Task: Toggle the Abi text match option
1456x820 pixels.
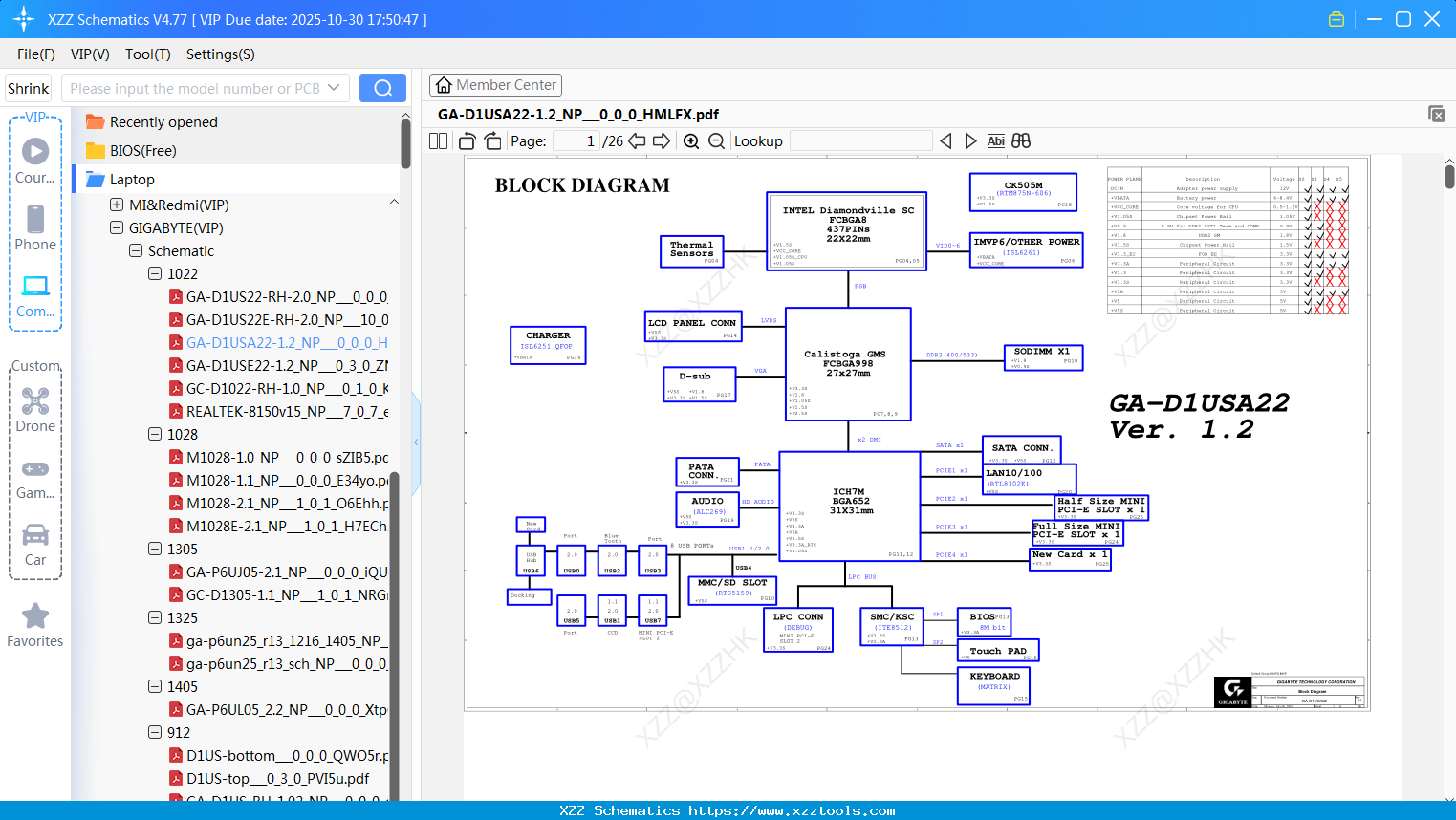Action: (995, 140)
